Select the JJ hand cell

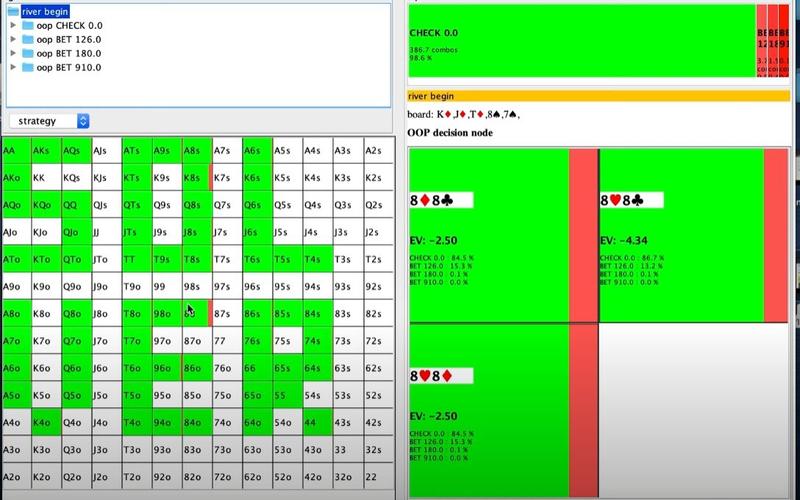pos(107,232)
